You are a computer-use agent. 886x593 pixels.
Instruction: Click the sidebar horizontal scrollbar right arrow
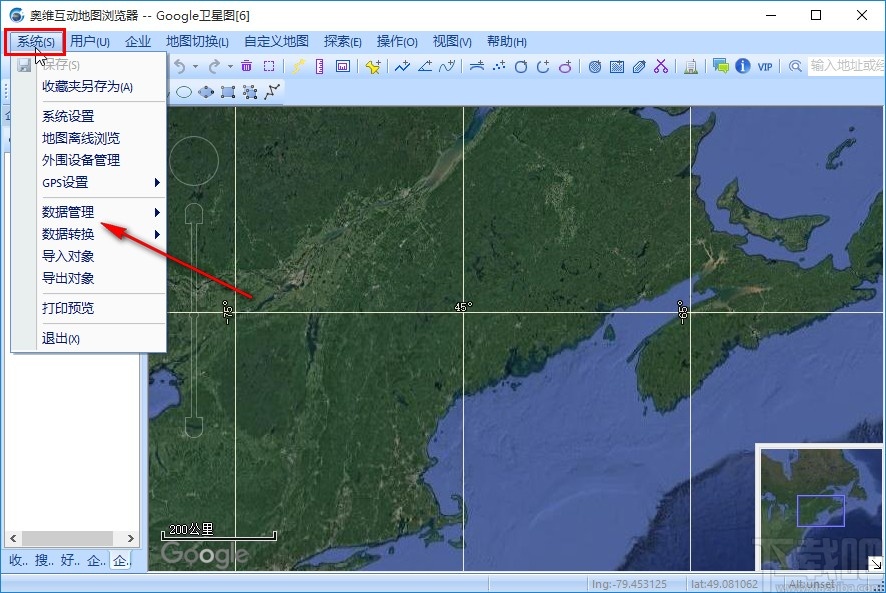tap(131, 538)
